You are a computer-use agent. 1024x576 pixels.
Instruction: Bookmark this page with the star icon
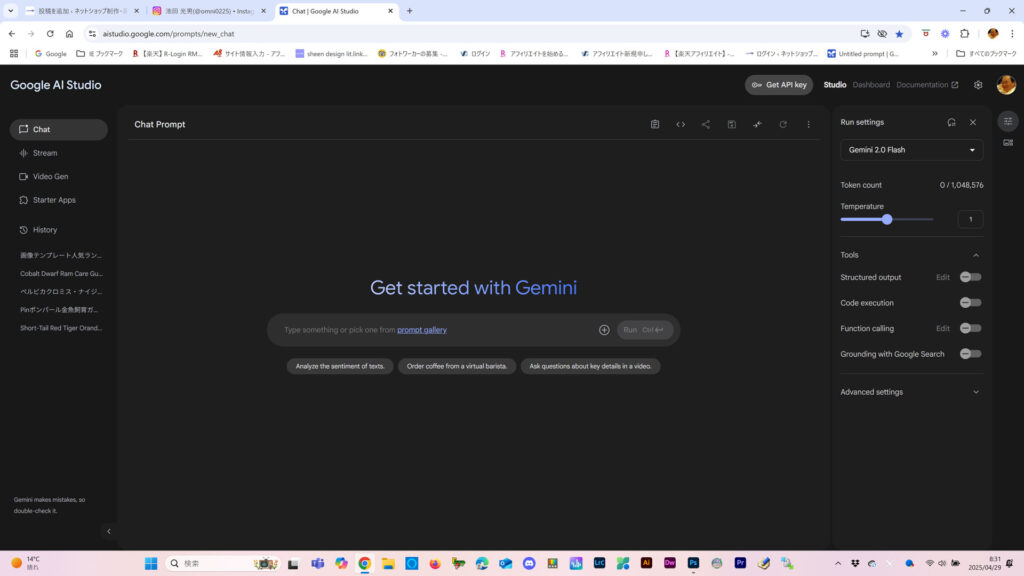pos(899,34)
